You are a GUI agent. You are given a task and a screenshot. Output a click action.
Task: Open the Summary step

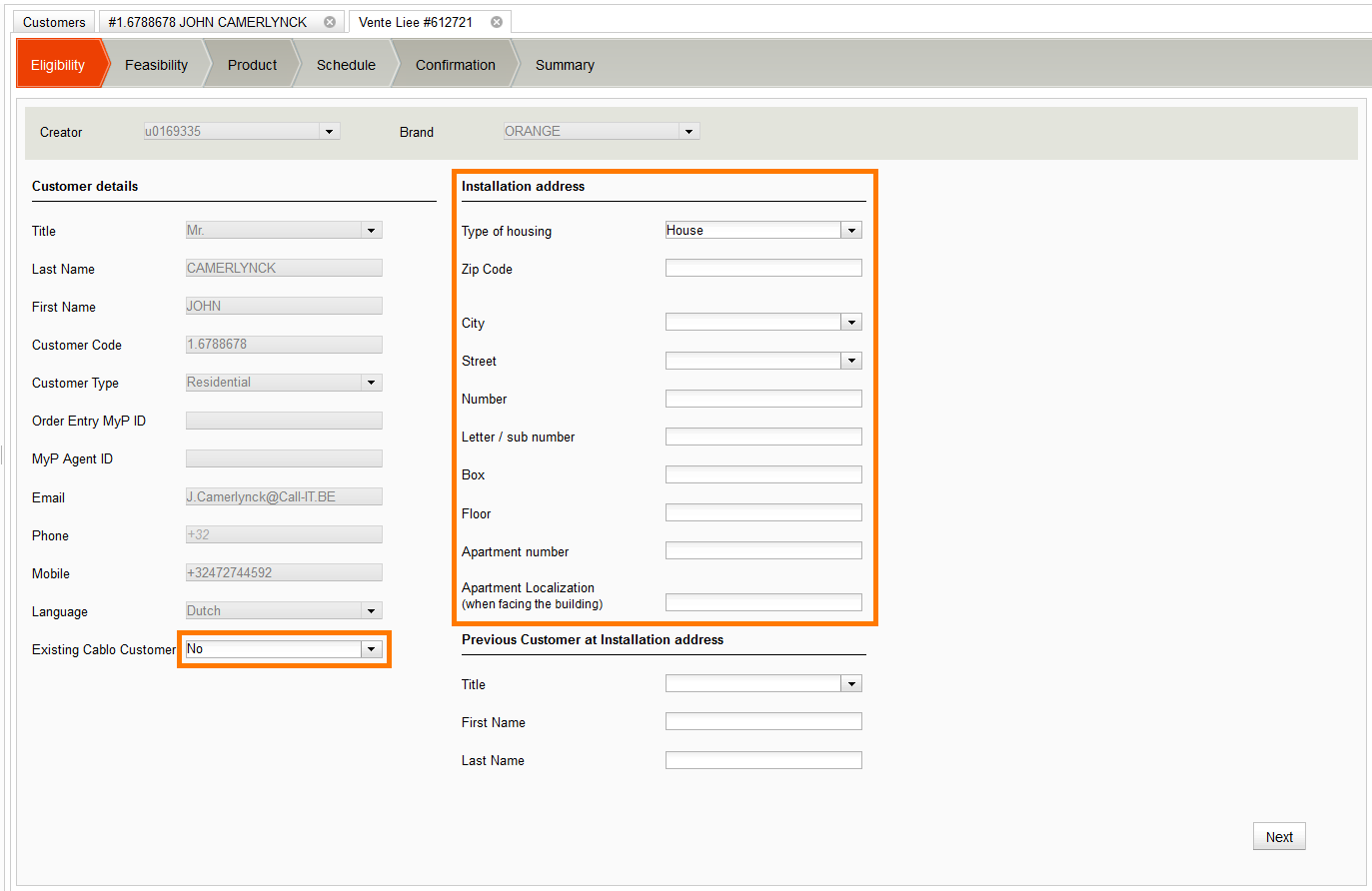(565, 65)
